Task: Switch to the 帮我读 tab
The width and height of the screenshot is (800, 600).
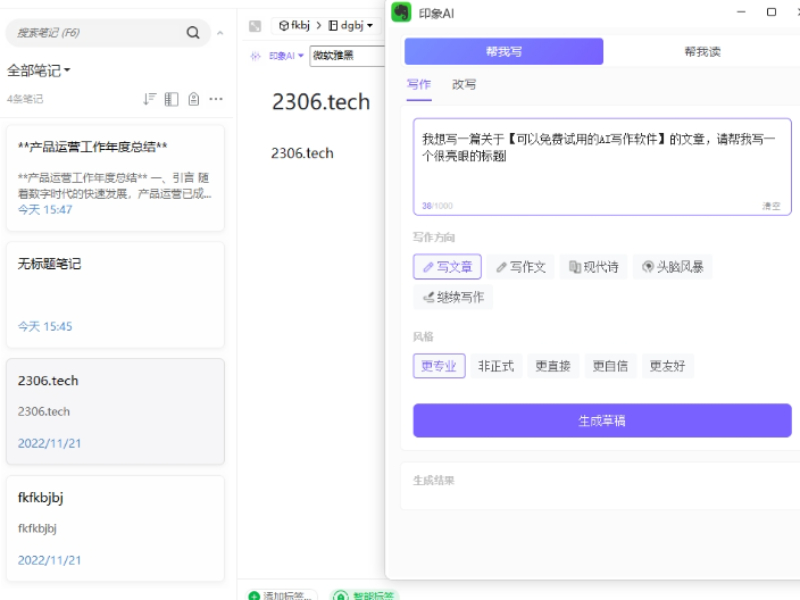Action: (702, 52)
